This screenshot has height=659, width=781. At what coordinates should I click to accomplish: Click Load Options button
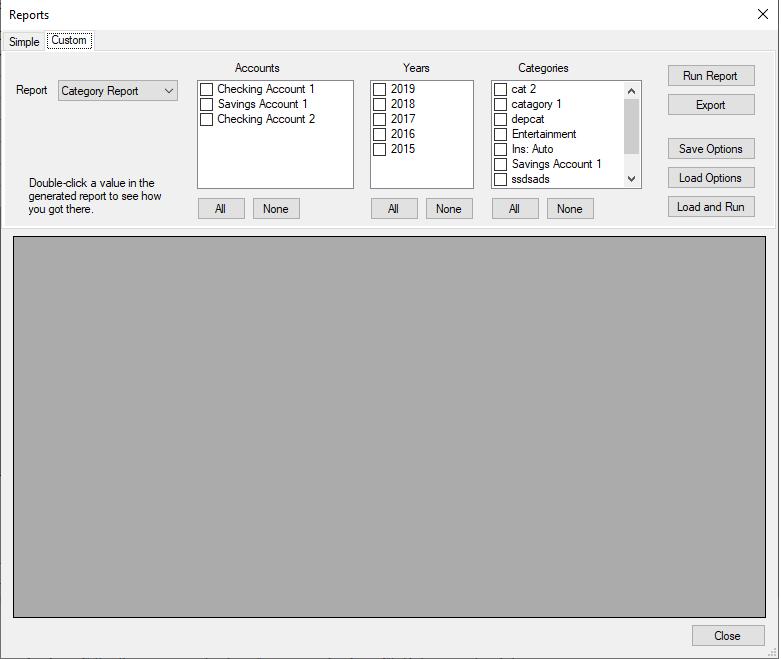tap(710, 178)
